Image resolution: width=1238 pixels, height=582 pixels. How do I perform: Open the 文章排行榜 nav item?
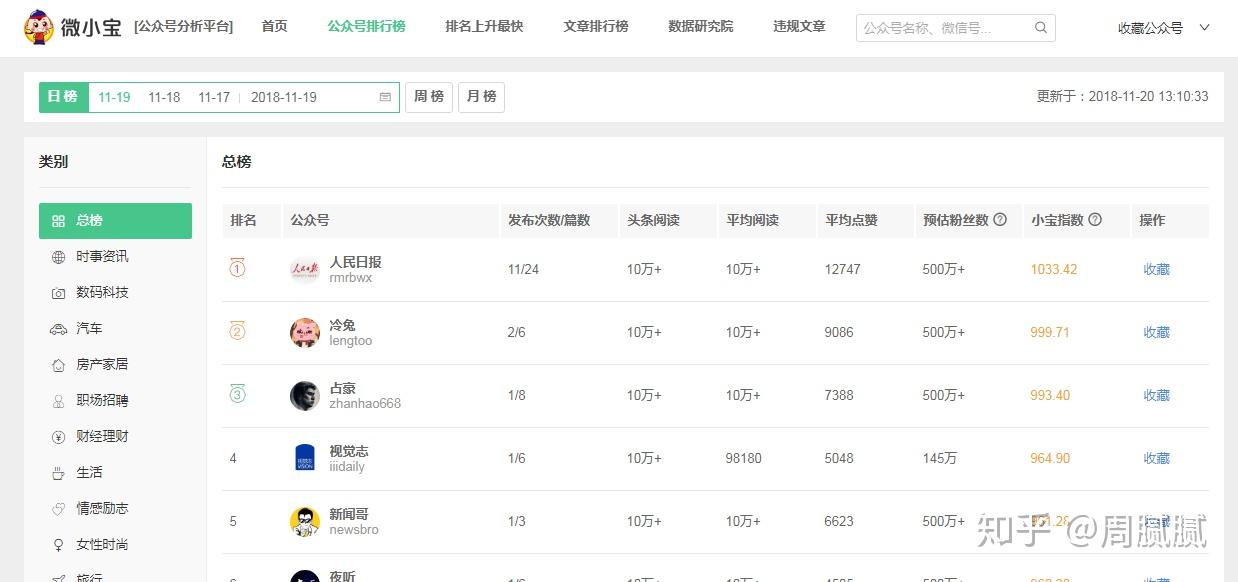[x=596, y=27]
